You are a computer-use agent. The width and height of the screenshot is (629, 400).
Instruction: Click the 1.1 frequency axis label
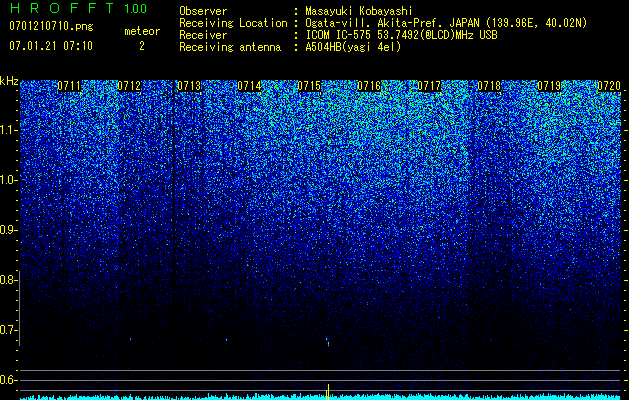click(x=8, y=130)
